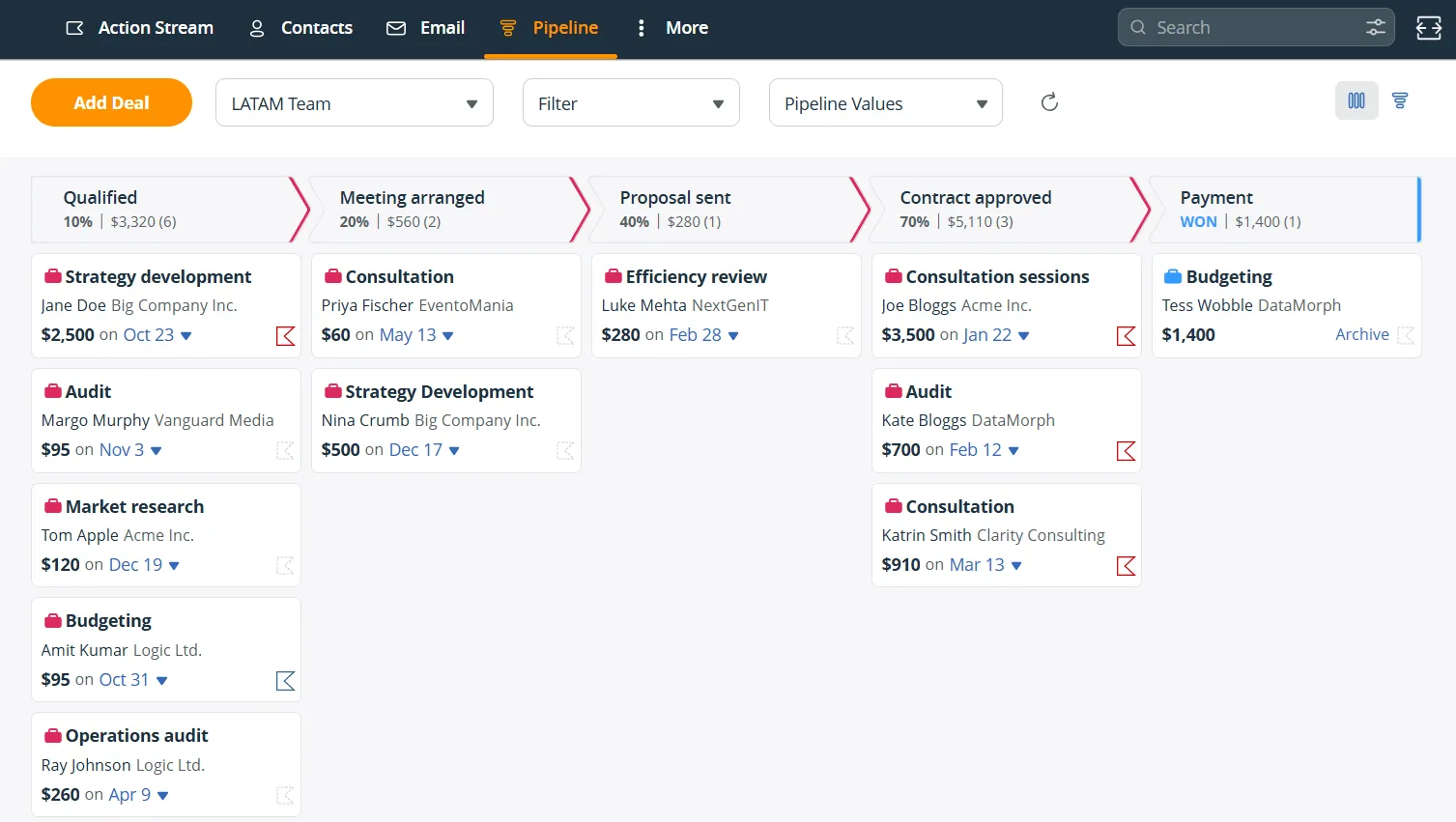The image size is (1456, 822).
Task: Click briefcase icon on Katrin Smith's Consultation
Action: pyautogui.click(x=894, y=507)
